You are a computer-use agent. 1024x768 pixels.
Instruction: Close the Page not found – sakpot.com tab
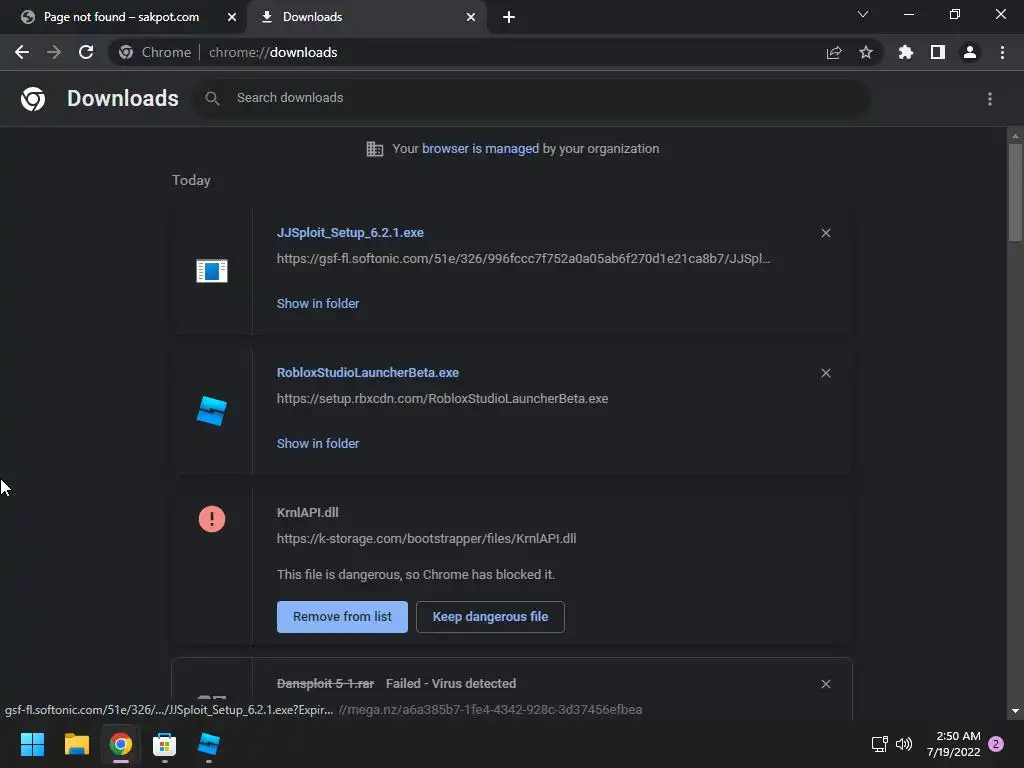(232, 17)
